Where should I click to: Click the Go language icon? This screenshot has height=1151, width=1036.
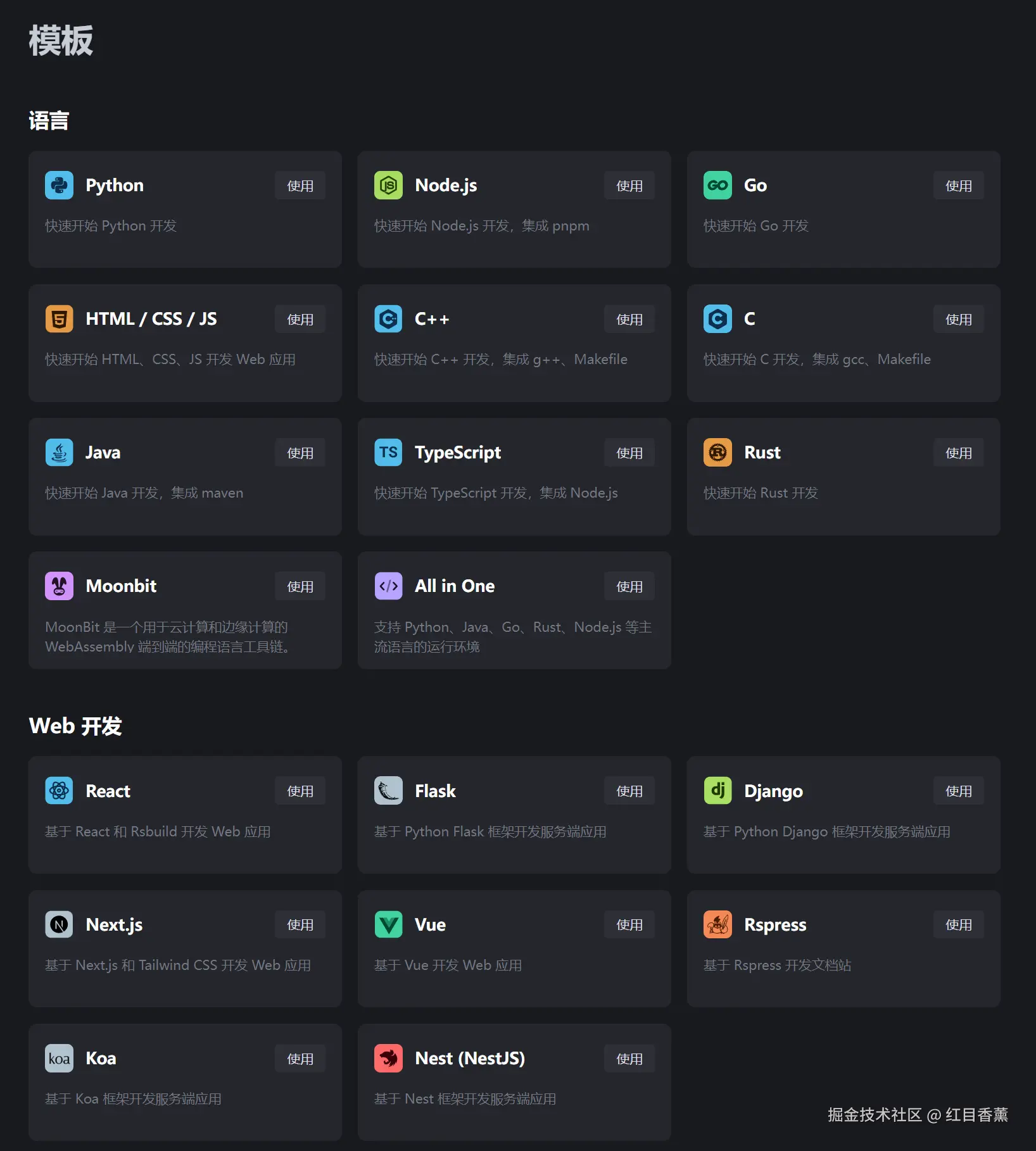click(717, 186)
